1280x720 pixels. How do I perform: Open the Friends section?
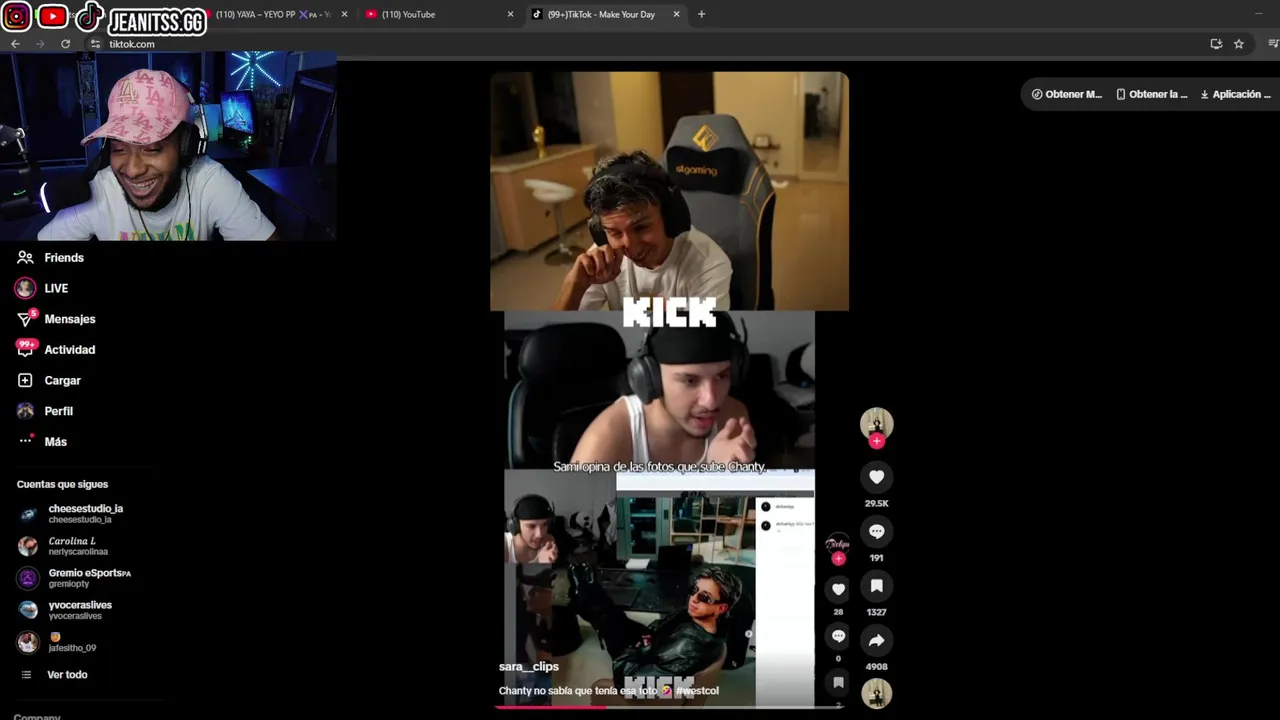[51, 258]
